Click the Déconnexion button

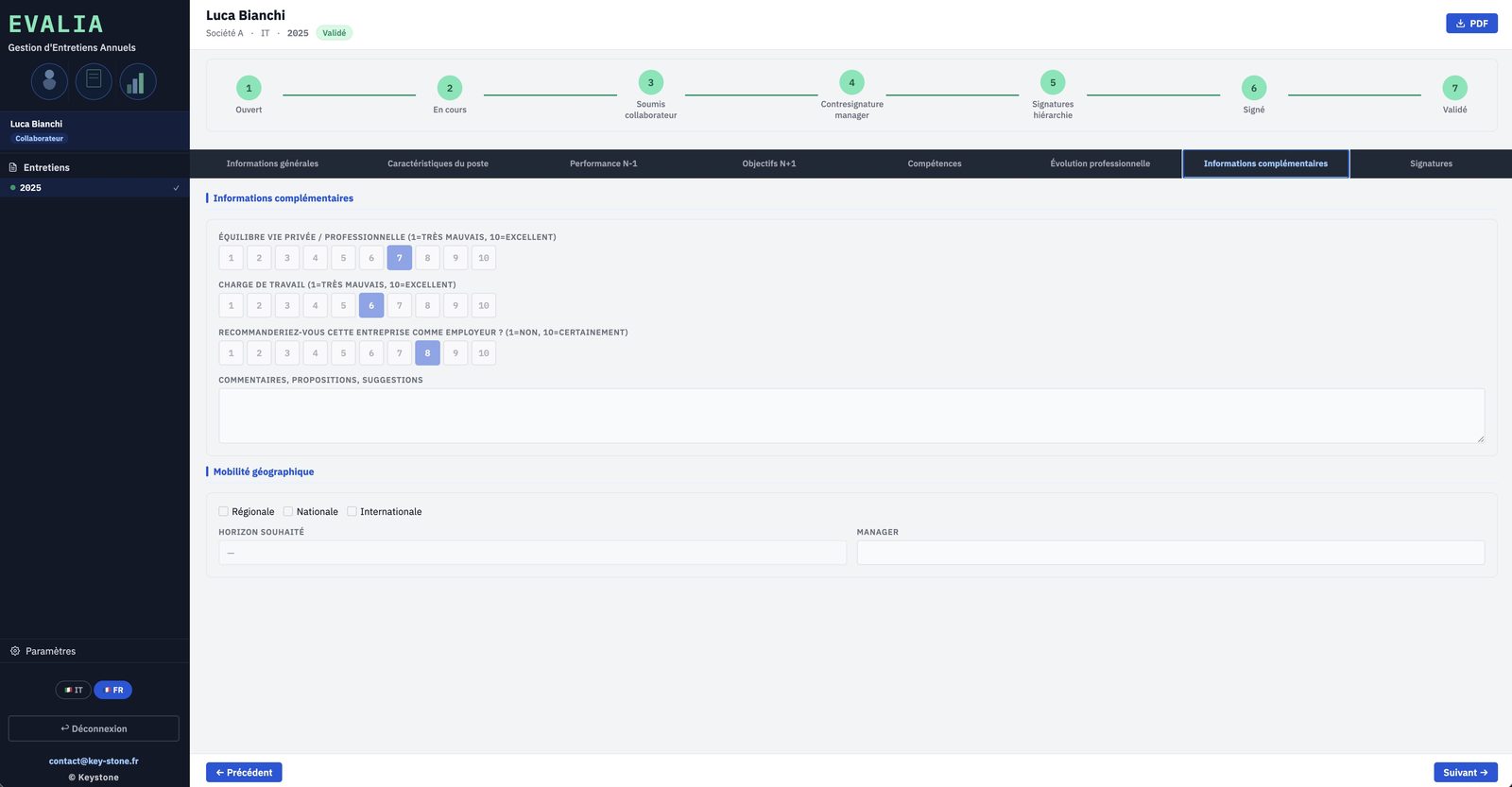click(94, 728)
